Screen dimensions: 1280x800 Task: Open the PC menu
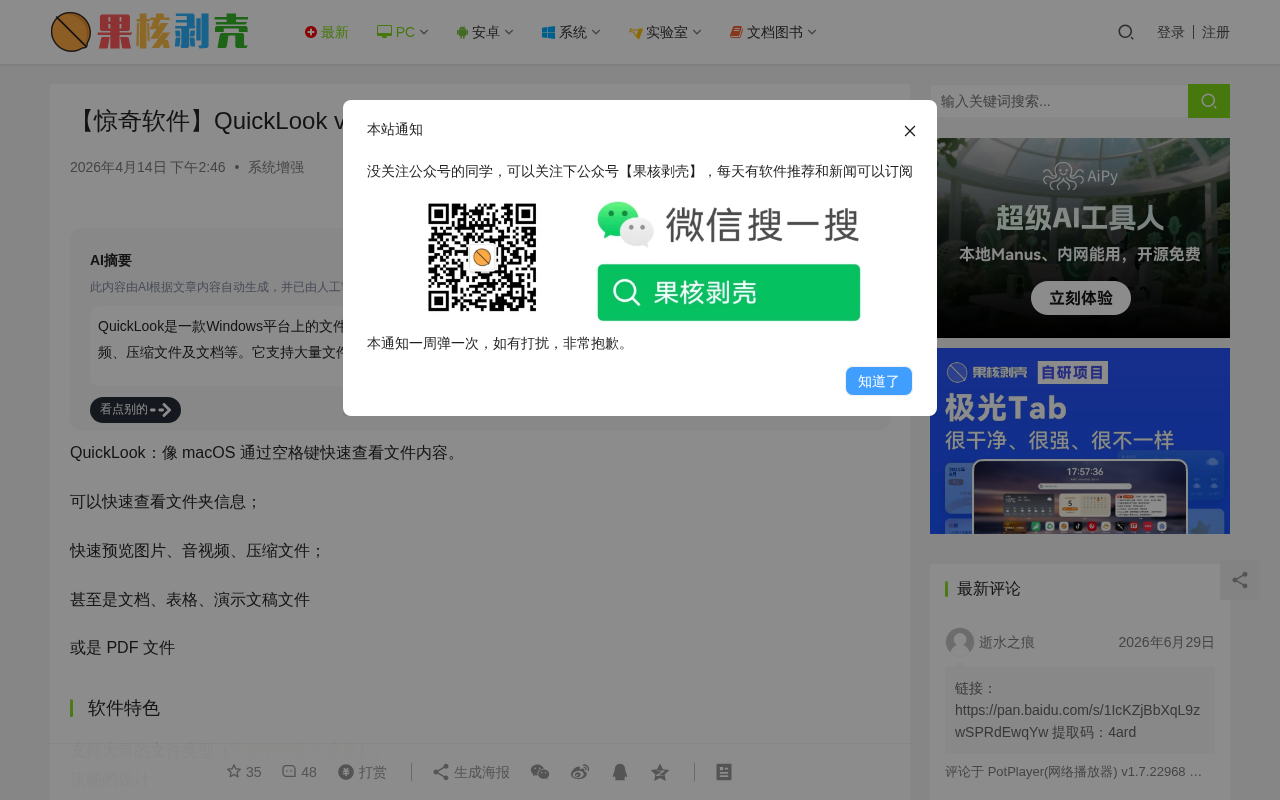[396, 32]
